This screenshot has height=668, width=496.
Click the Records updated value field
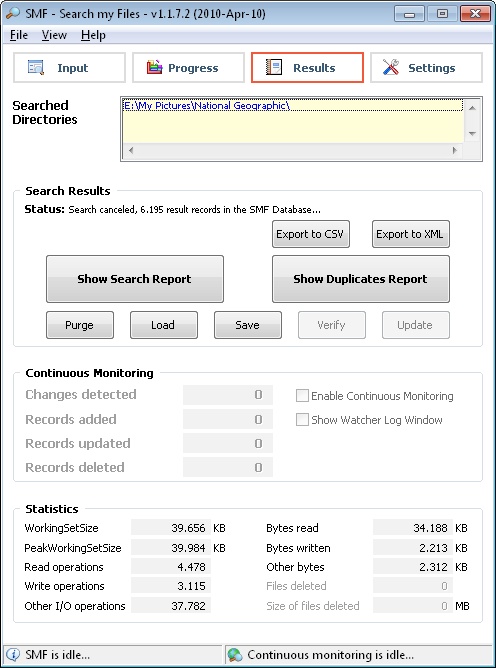(x=228, y=443)
